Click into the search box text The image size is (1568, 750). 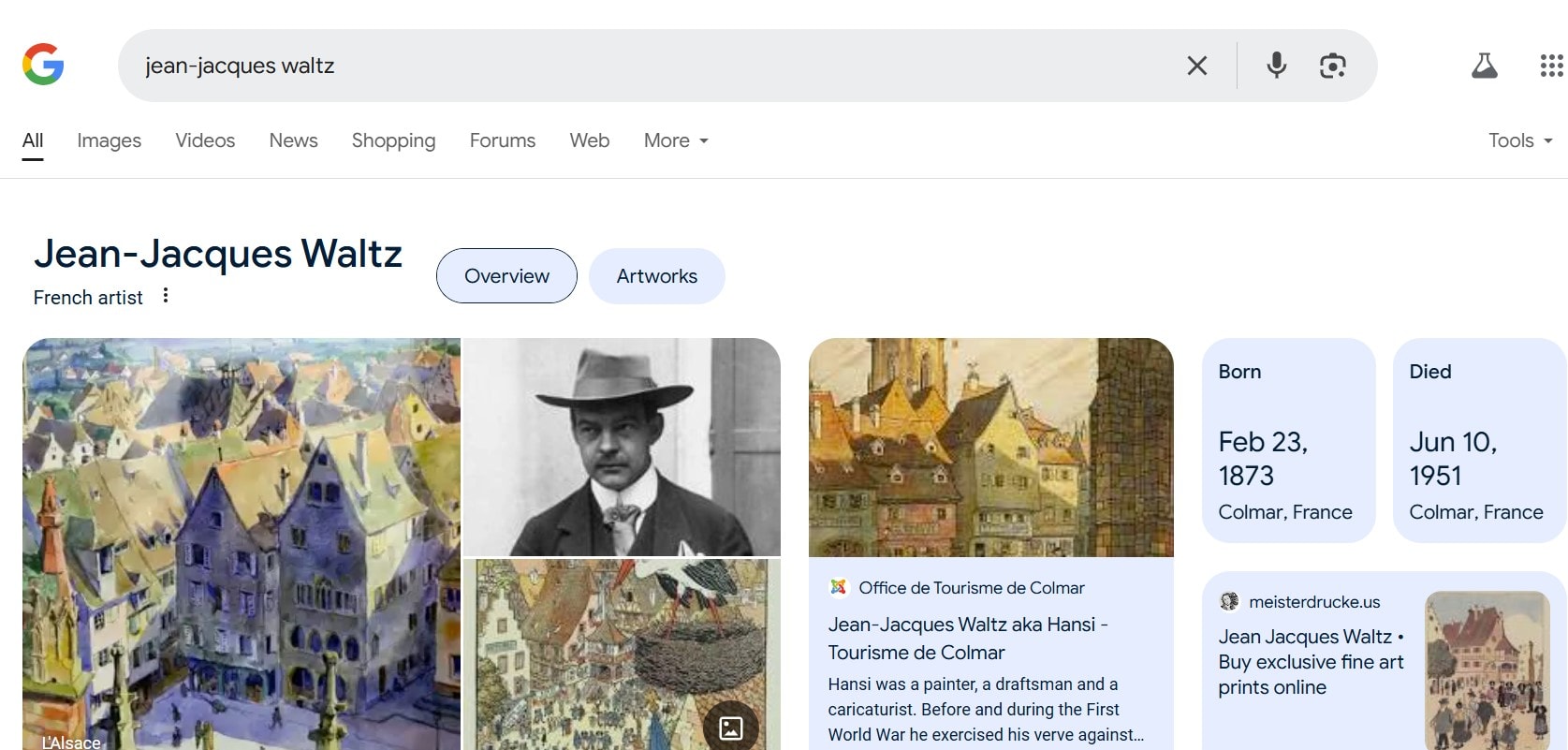(x=240, y=66)
